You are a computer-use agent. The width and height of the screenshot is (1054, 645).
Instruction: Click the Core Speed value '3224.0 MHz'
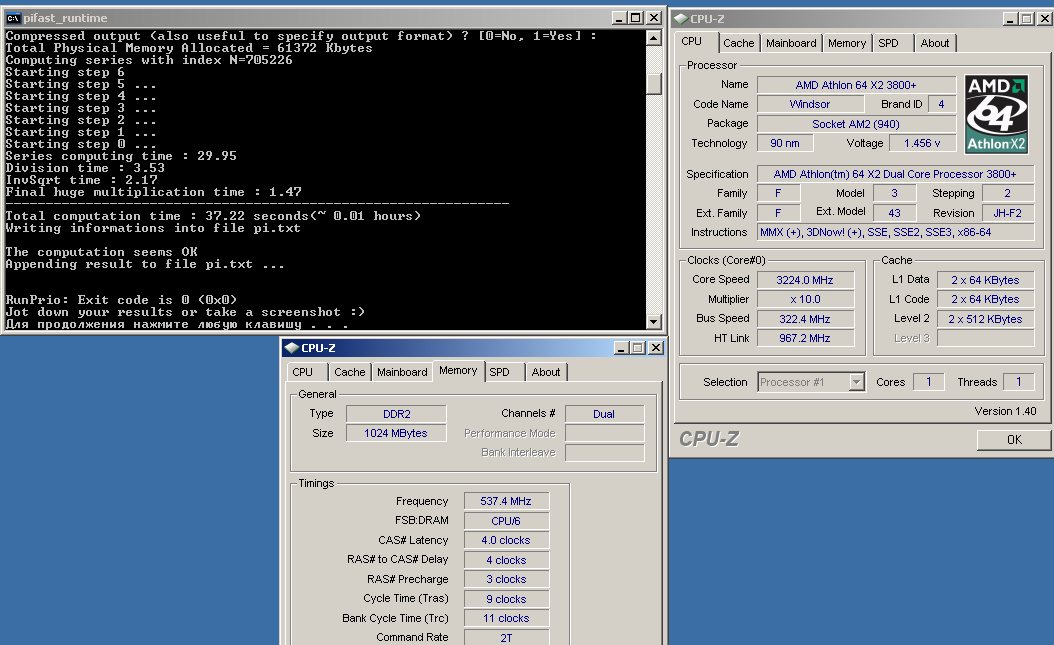tap(805, 280)
